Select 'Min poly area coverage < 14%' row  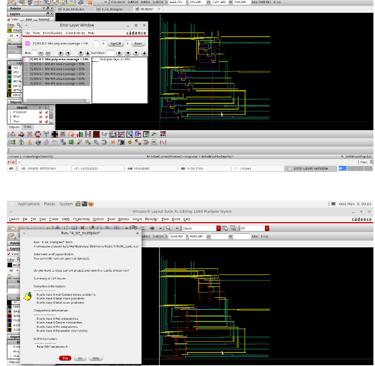coord(57,59)
